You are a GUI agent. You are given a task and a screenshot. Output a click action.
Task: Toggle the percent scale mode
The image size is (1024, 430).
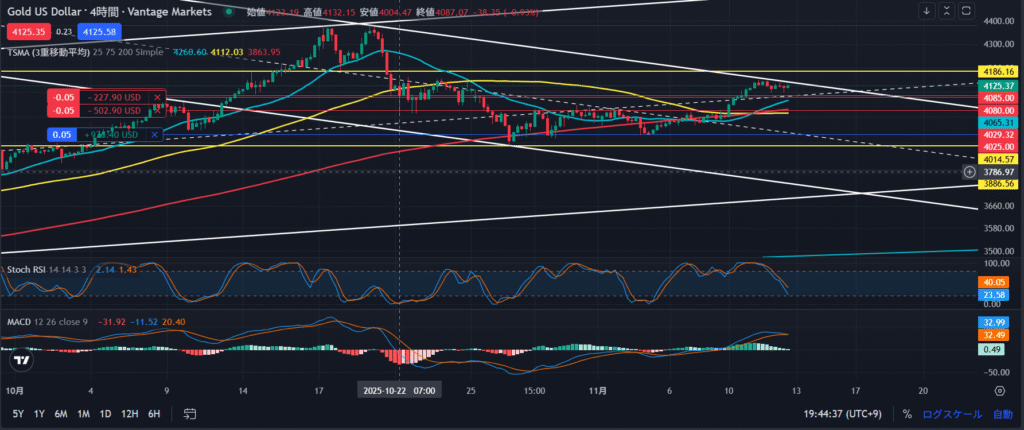(x=906, y=413)
